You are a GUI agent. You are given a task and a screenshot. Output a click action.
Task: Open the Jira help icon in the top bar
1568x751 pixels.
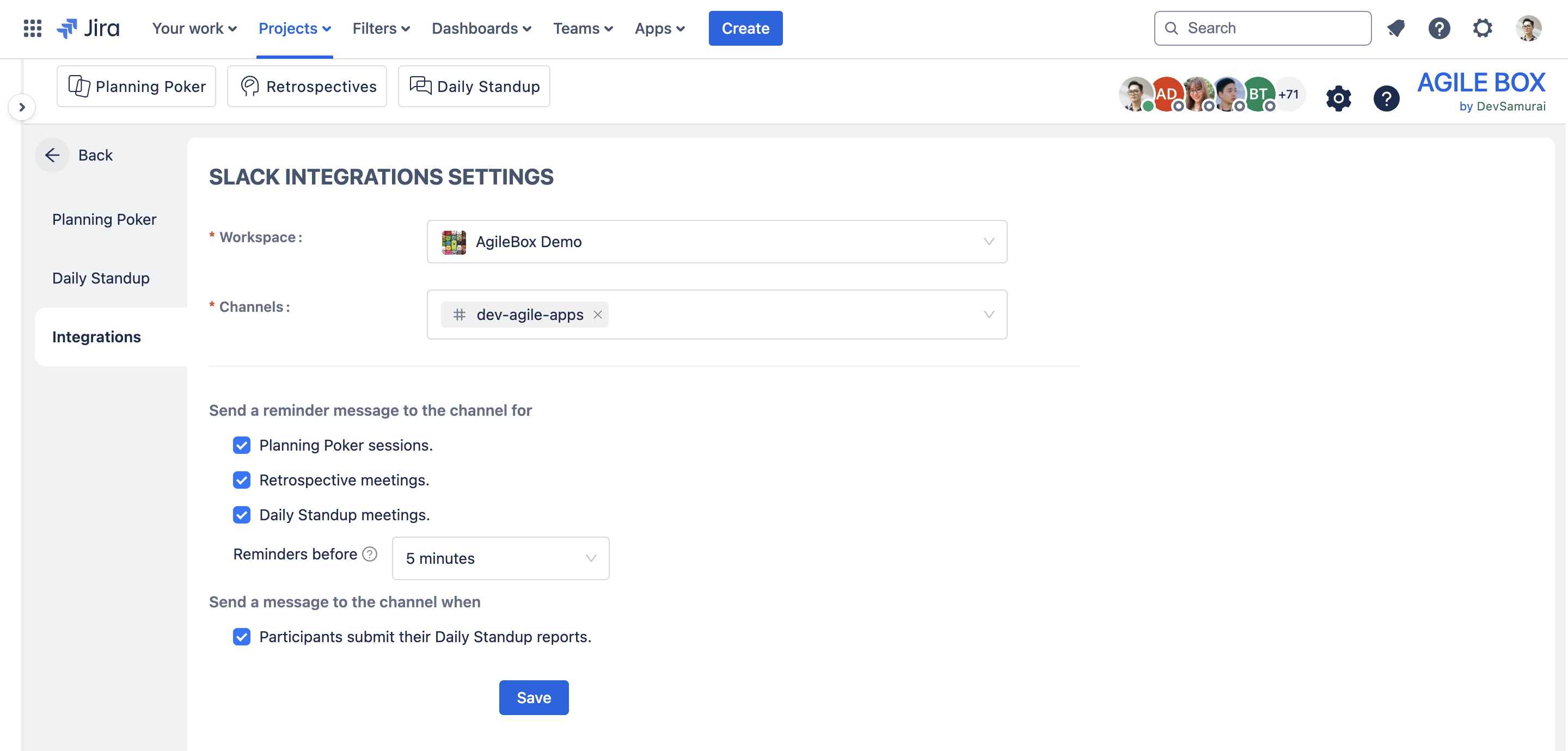point(1439,28)
